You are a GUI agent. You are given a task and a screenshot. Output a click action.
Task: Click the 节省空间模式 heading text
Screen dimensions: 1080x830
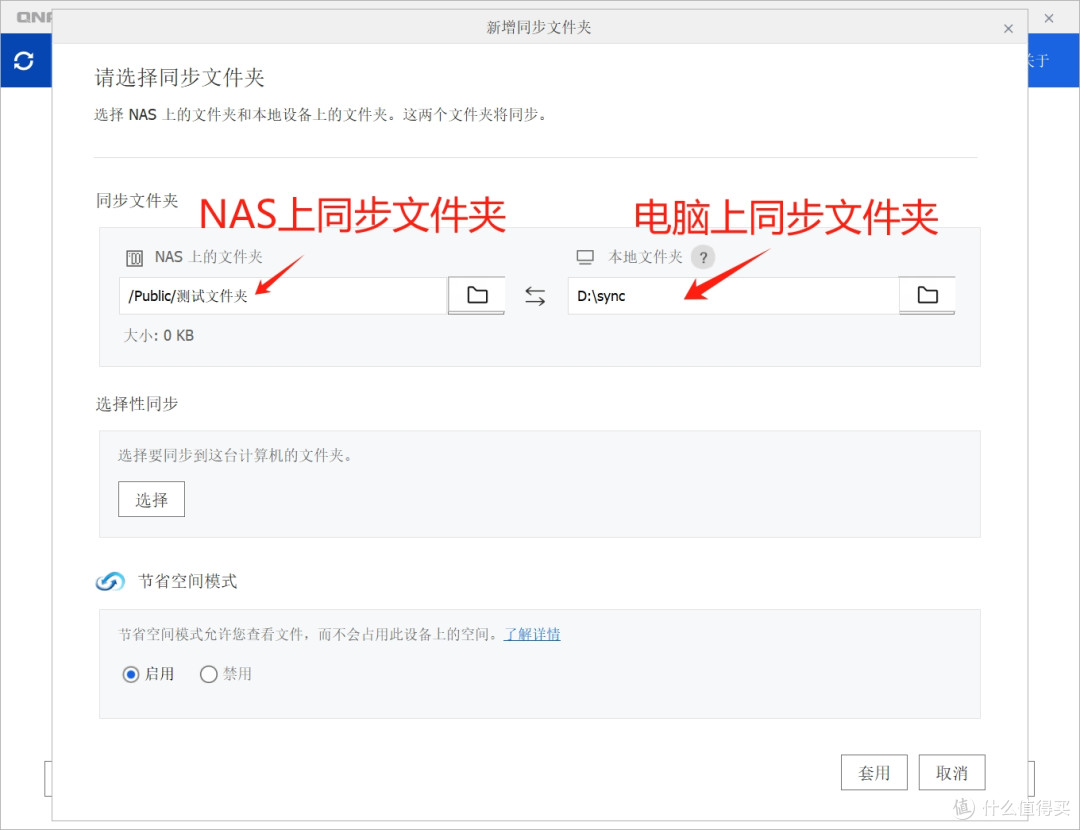pos(187,581)
